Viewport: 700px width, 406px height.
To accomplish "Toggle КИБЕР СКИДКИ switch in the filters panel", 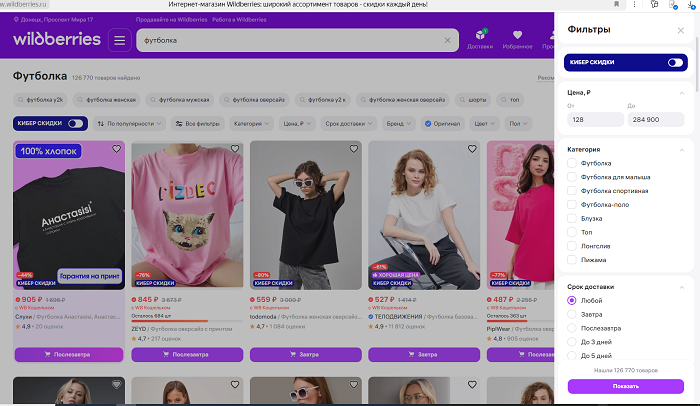I will coord(675,63).
